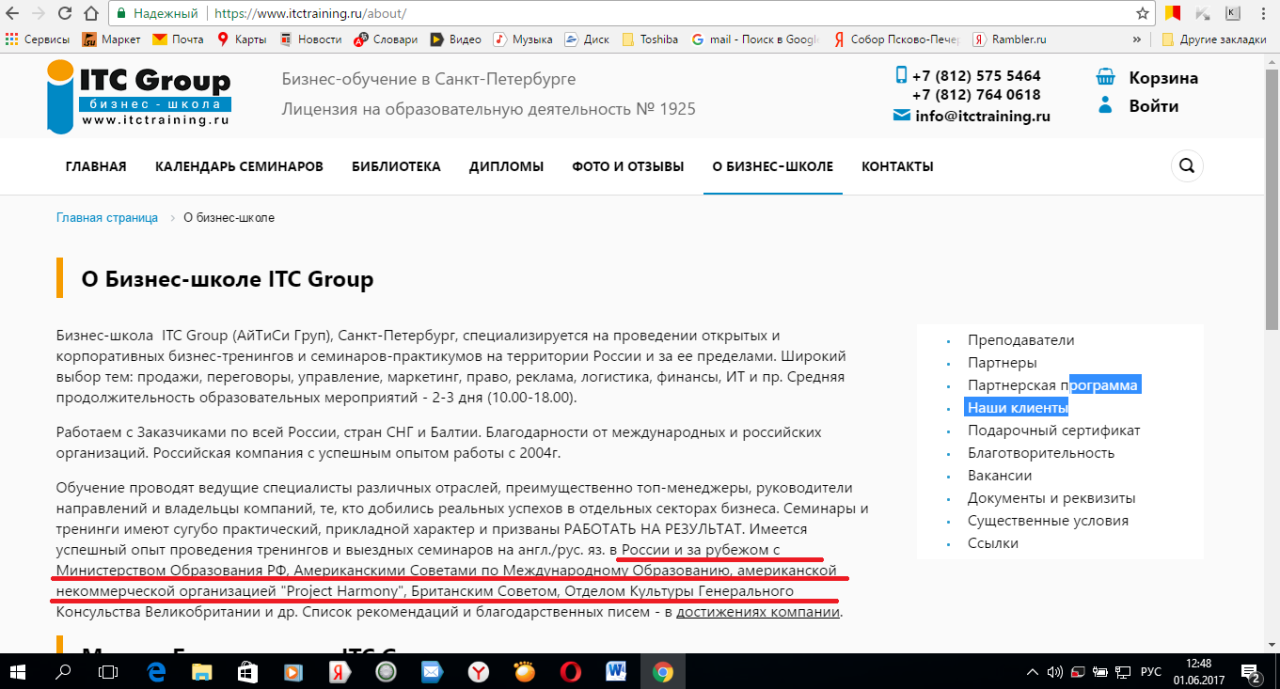Image resolution: width=1280 pixels, height=689 pixels.
Task: Open the Благотворительность sidebar link
Action: [1041, 453]
